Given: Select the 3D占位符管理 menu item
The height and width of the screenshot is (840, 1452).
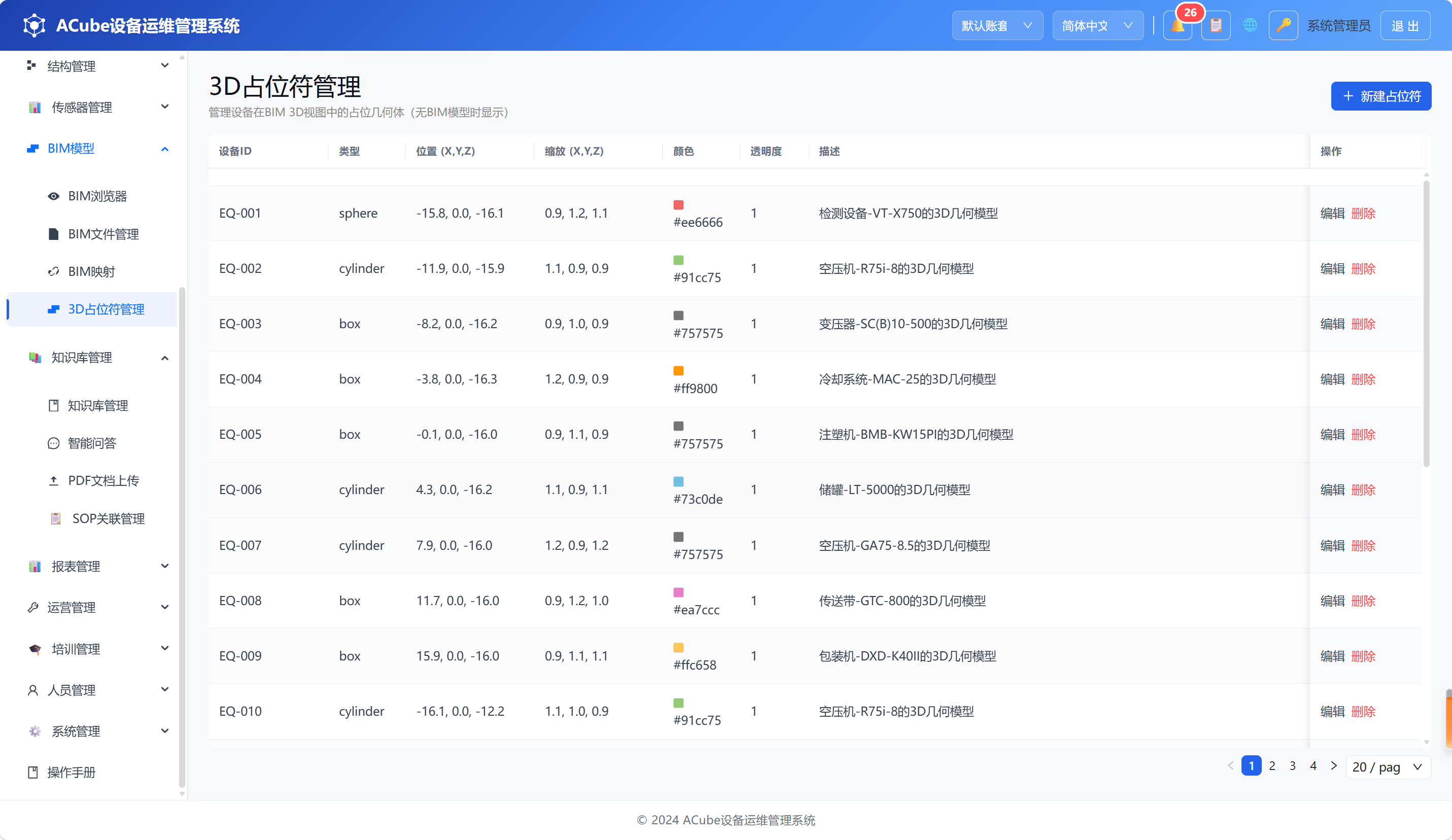Looking at the screenshot, I should click(x=92, y=309).
